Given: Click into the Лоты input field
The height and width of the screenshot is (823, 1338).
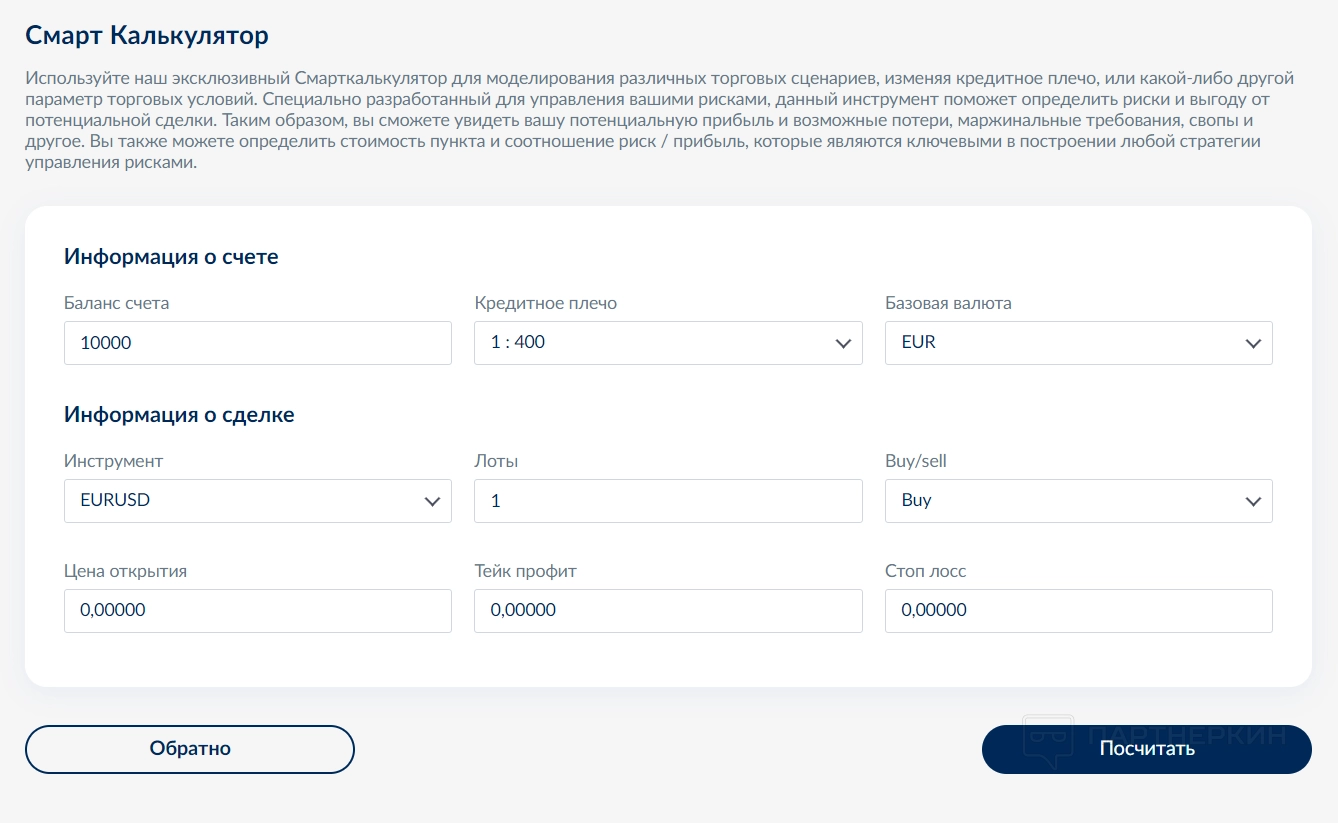Looking at the screenshot, I should (668, 501).
